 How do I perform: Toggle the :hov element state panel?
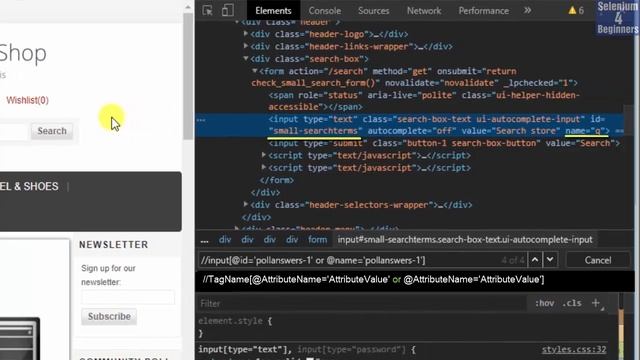pos(544,303)
